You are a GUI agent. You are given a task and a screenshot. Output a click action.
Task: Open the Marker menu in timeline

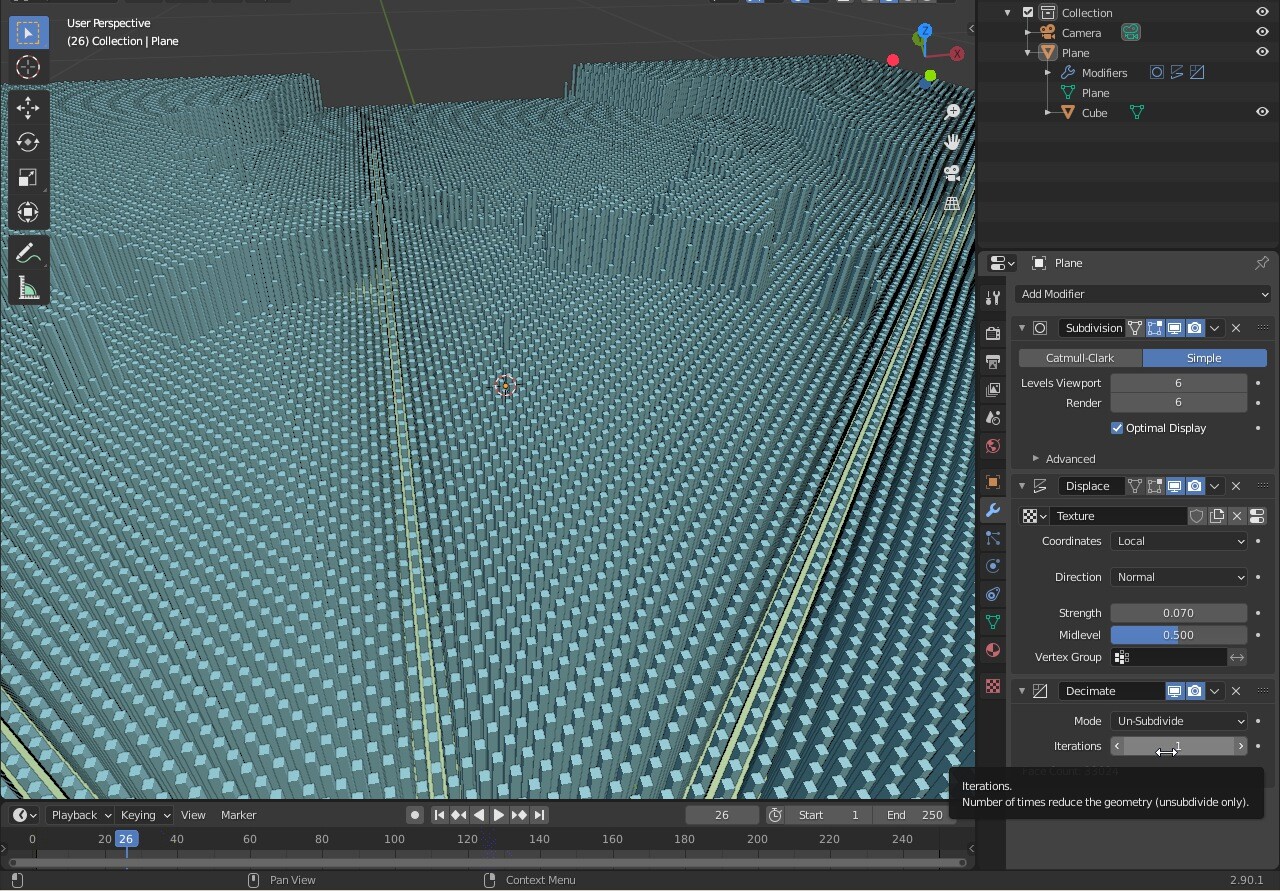238,815
